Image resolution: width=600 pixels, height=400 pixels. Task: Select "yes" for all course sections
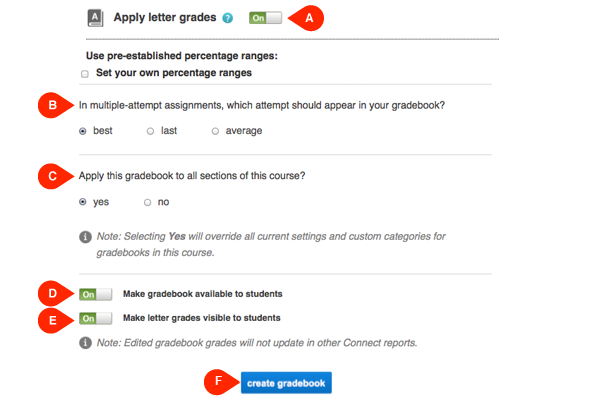pos(83,202)
